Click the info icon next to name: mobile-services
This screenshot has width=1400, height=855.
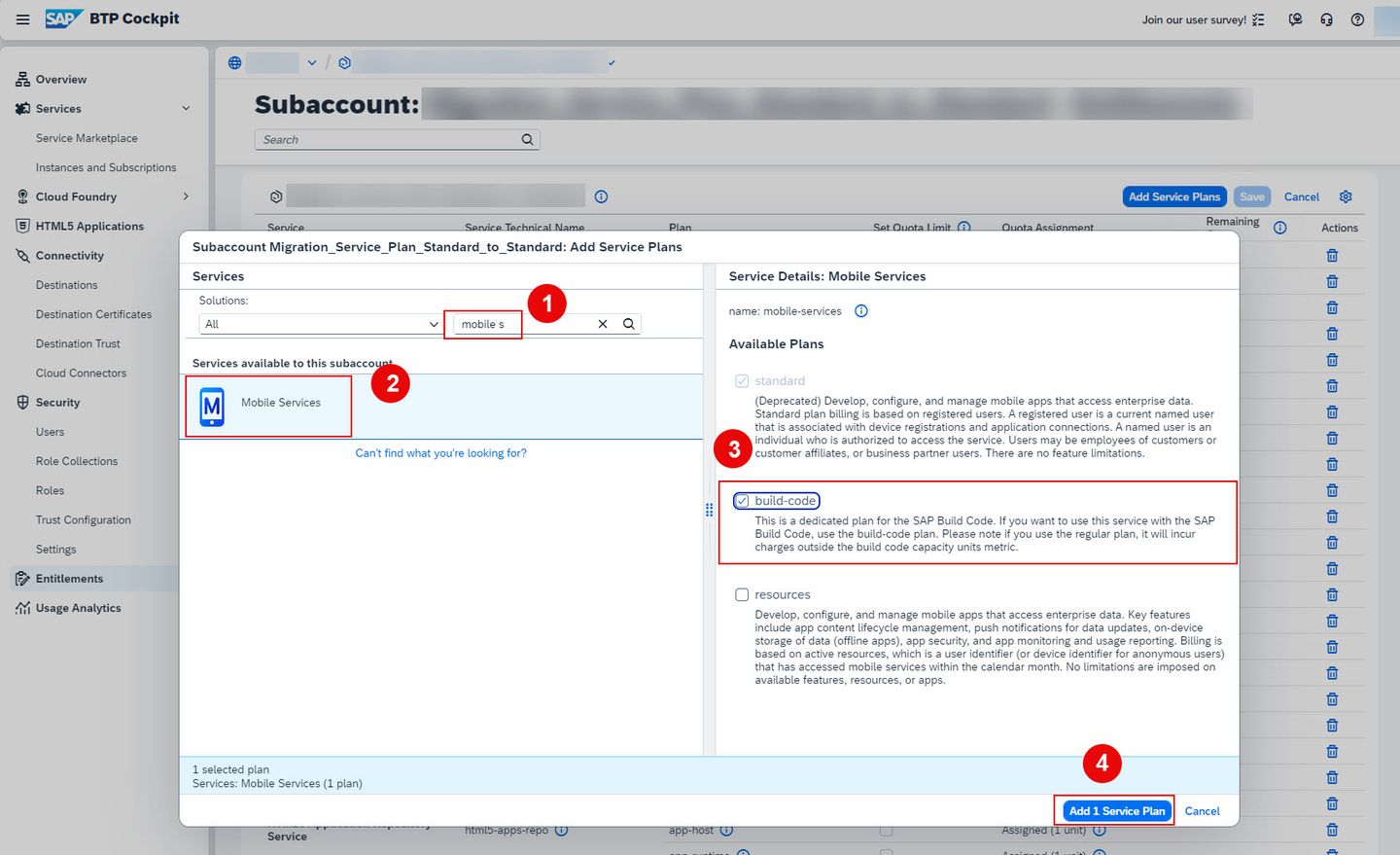(860, 311)
